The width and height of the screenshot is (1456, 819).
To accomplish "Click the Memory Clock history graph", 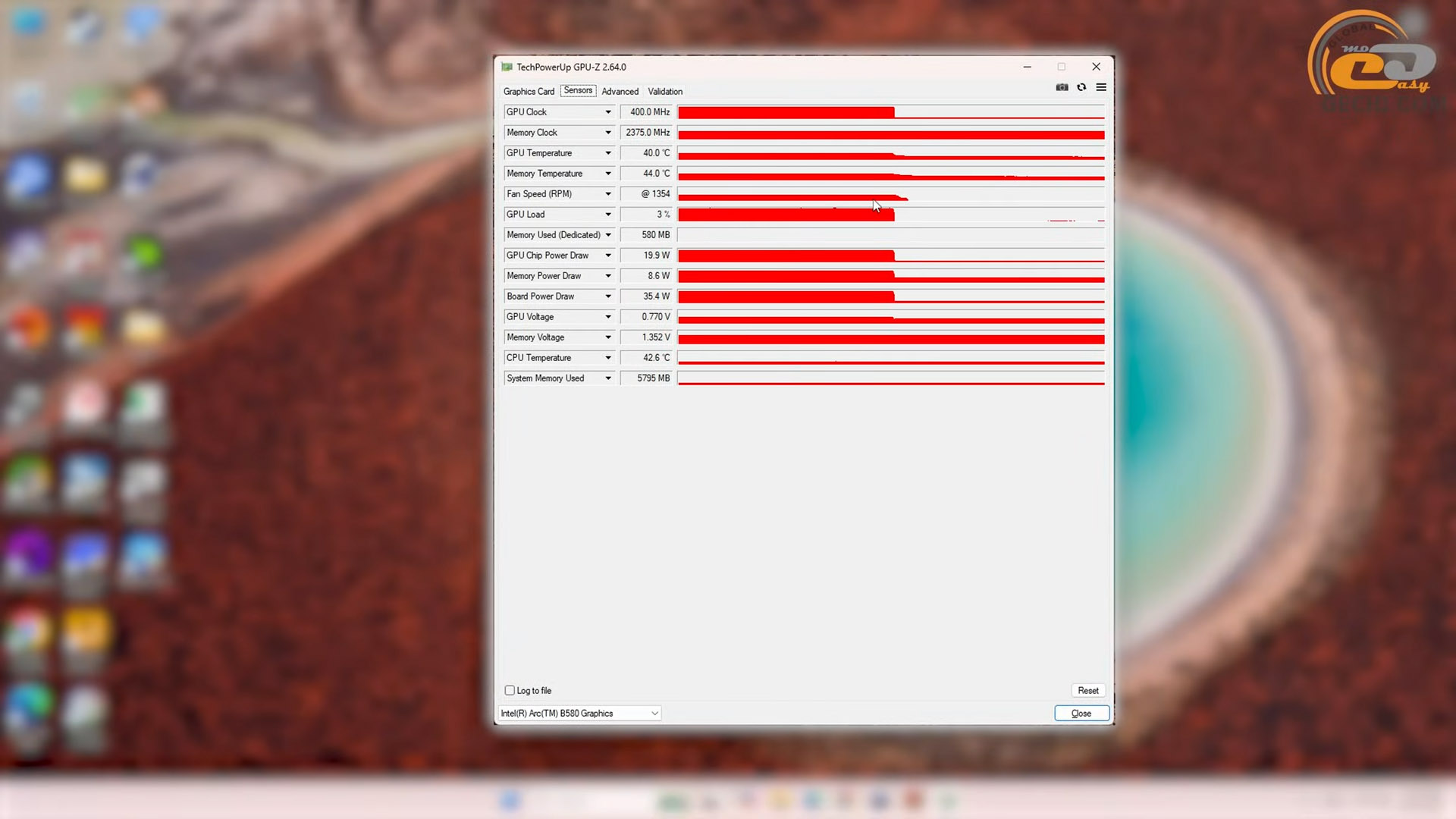I will (891, 133).
